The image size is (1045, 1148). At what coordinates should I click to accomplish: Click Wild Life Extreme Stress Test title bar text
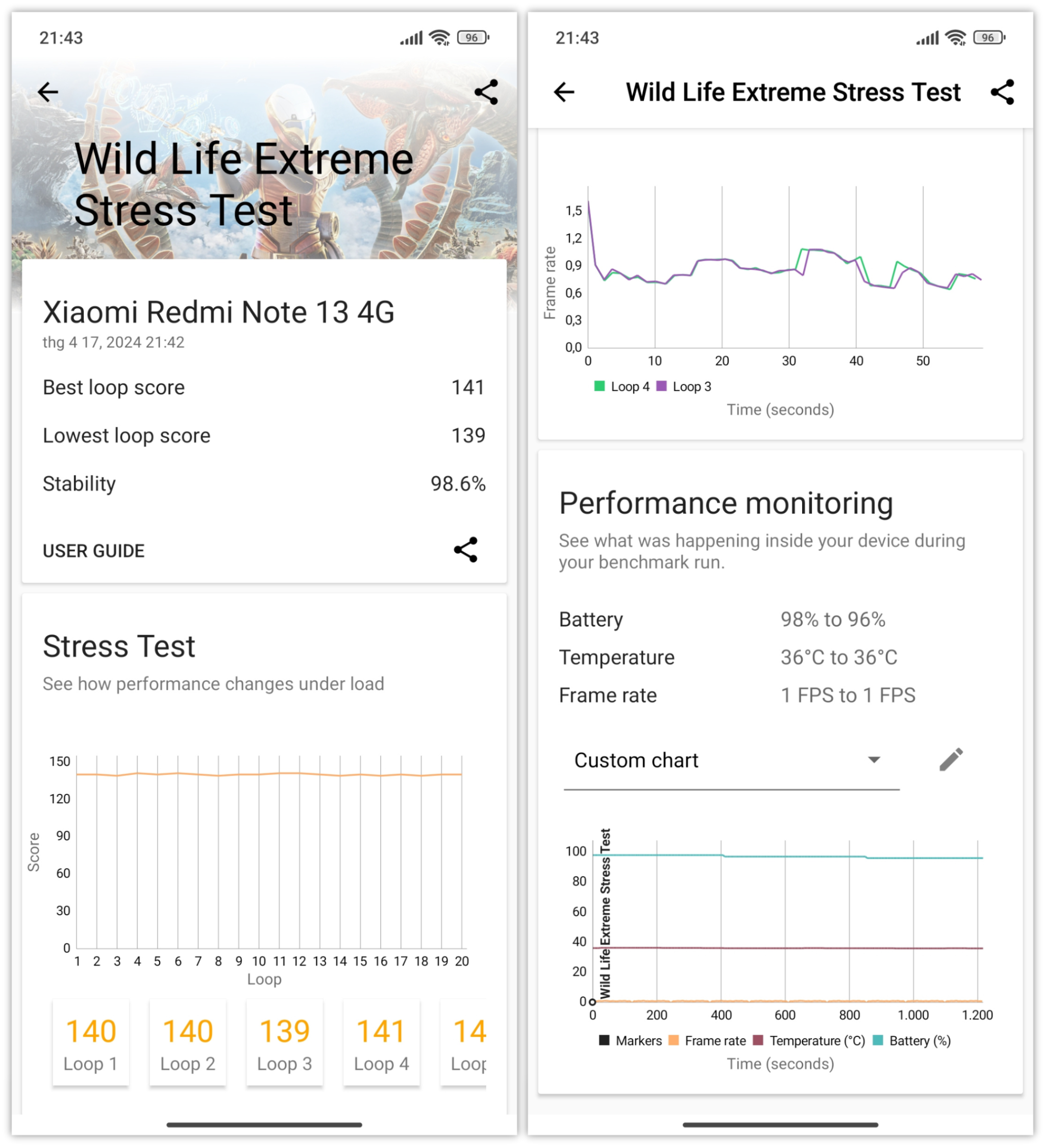[x=793, y=92]
